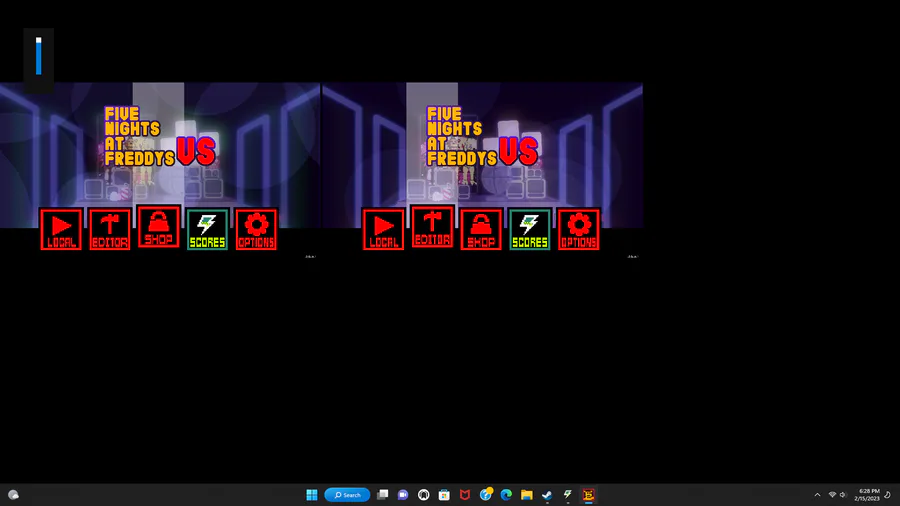
Task: Click the taskbar Search box
Action: tap(347, 495)
